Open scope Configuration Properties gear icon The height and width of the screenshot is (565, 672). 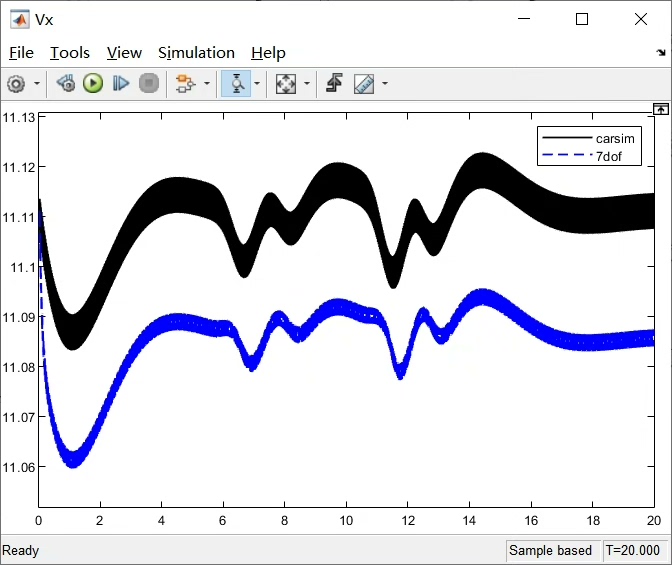tap(16, 84)
